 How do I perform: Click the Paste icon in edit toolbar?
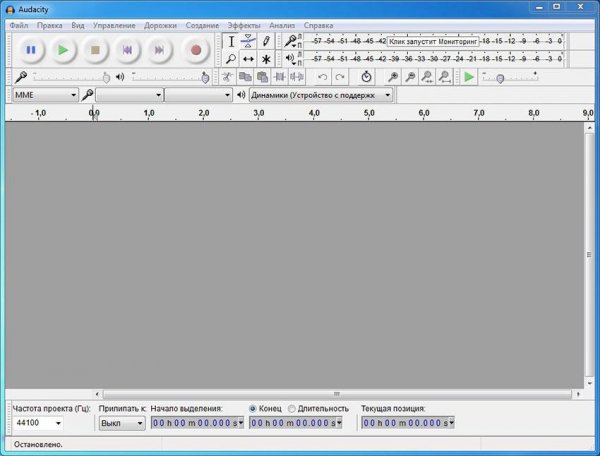(262, 77)
